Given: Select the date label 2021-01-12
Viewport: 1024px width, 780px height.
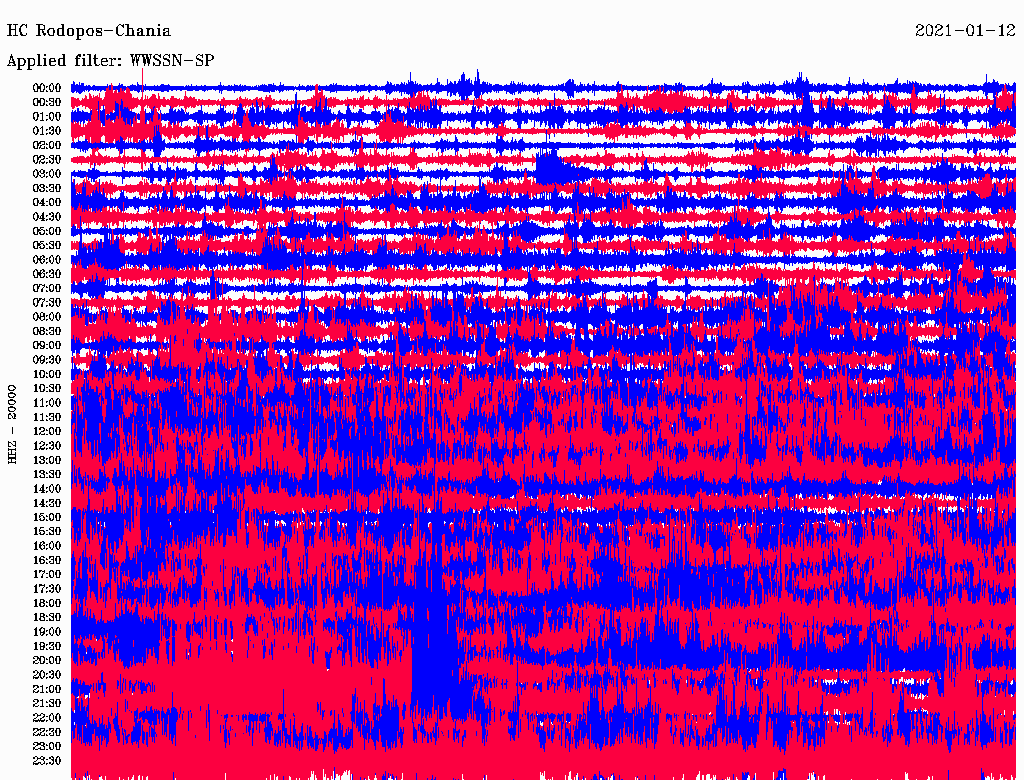Looking at the screenshot, I should (964, 31).
